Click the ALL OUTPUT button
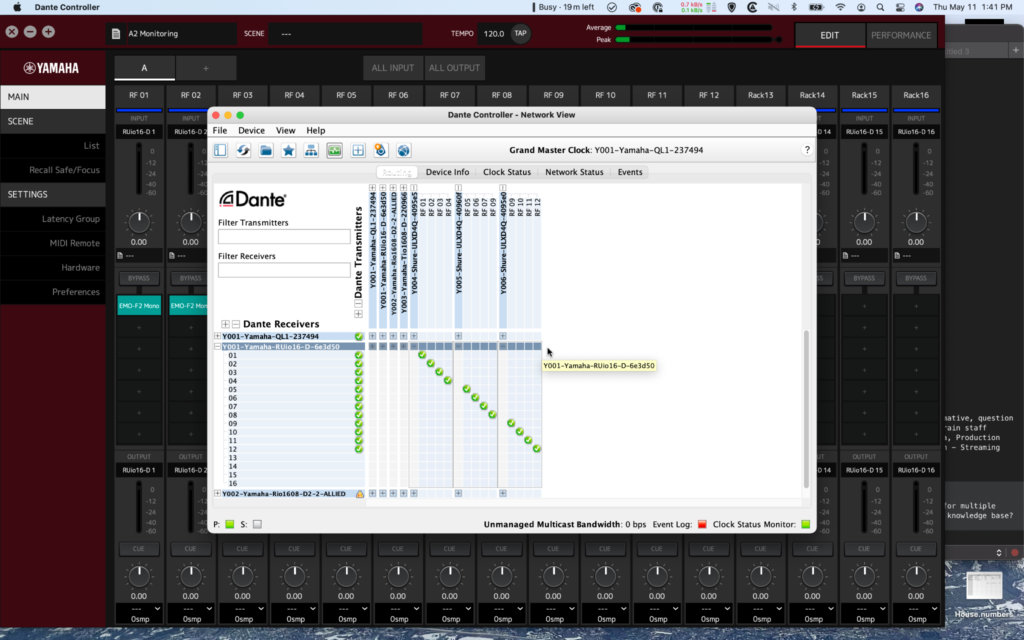Image resolution: width=1024 pixels, height=640 pixels. tap(455, 68)
